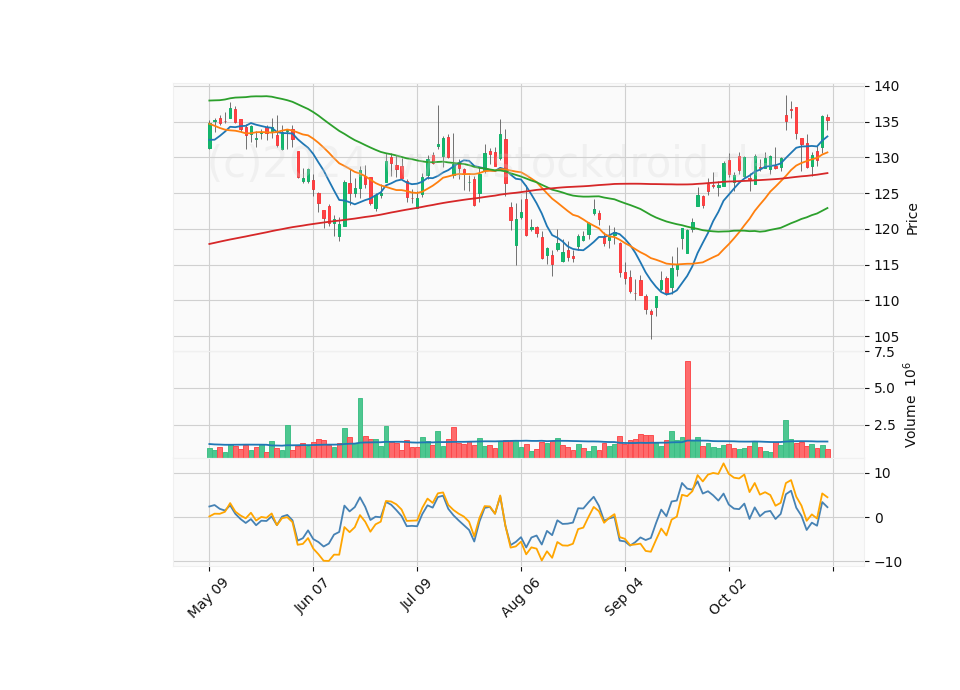
Task: Click the Jun 07 date label
Action: [x=312, y=596]
